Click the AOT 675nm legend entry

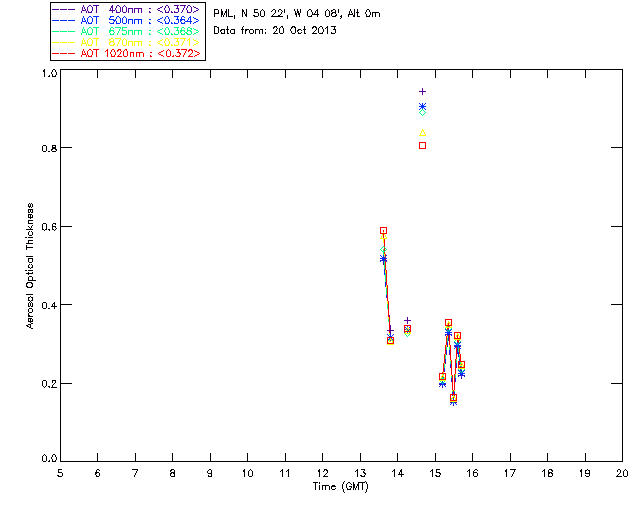[126, 31]
